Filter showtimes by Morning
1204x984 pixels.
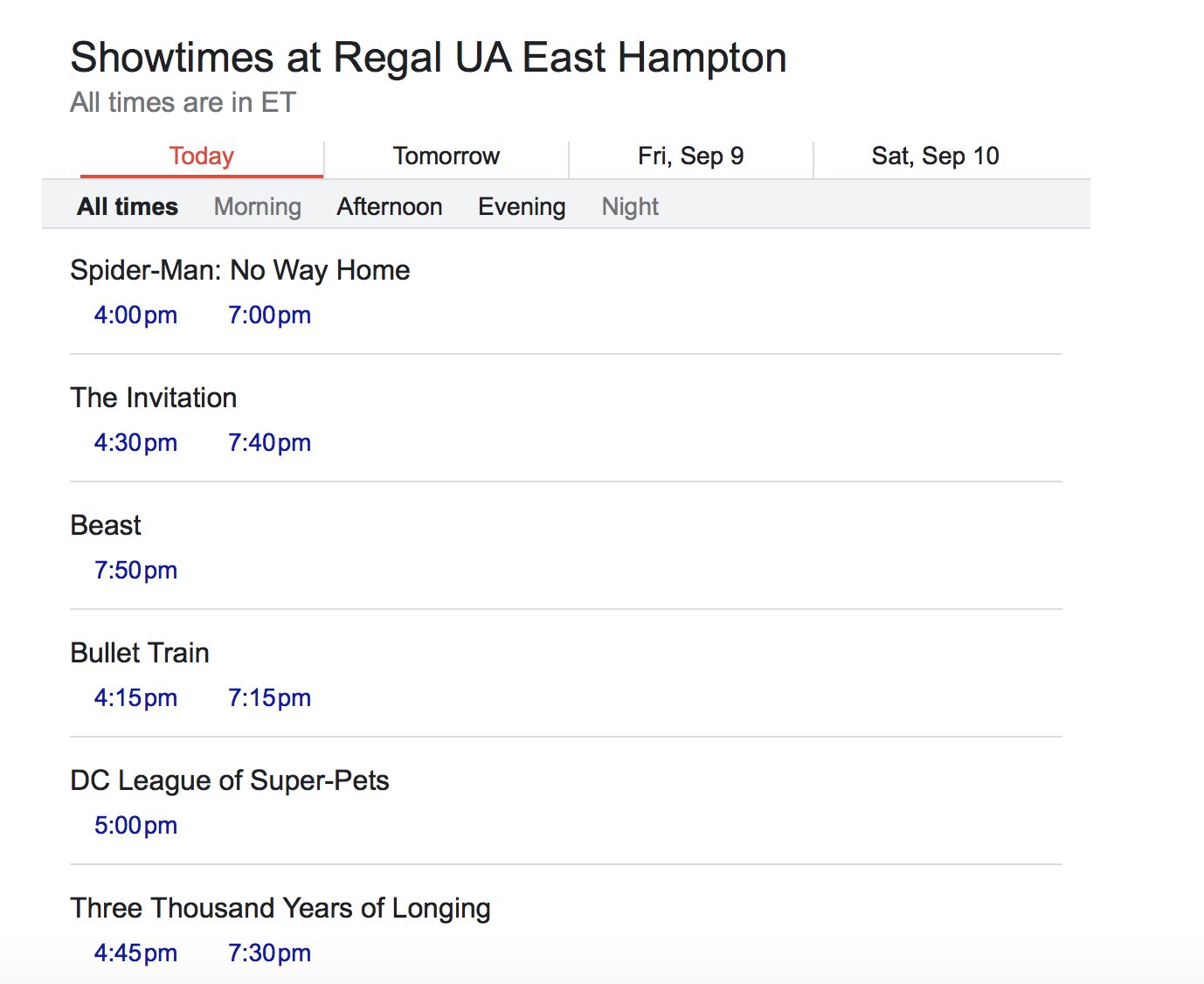(258, 207)
